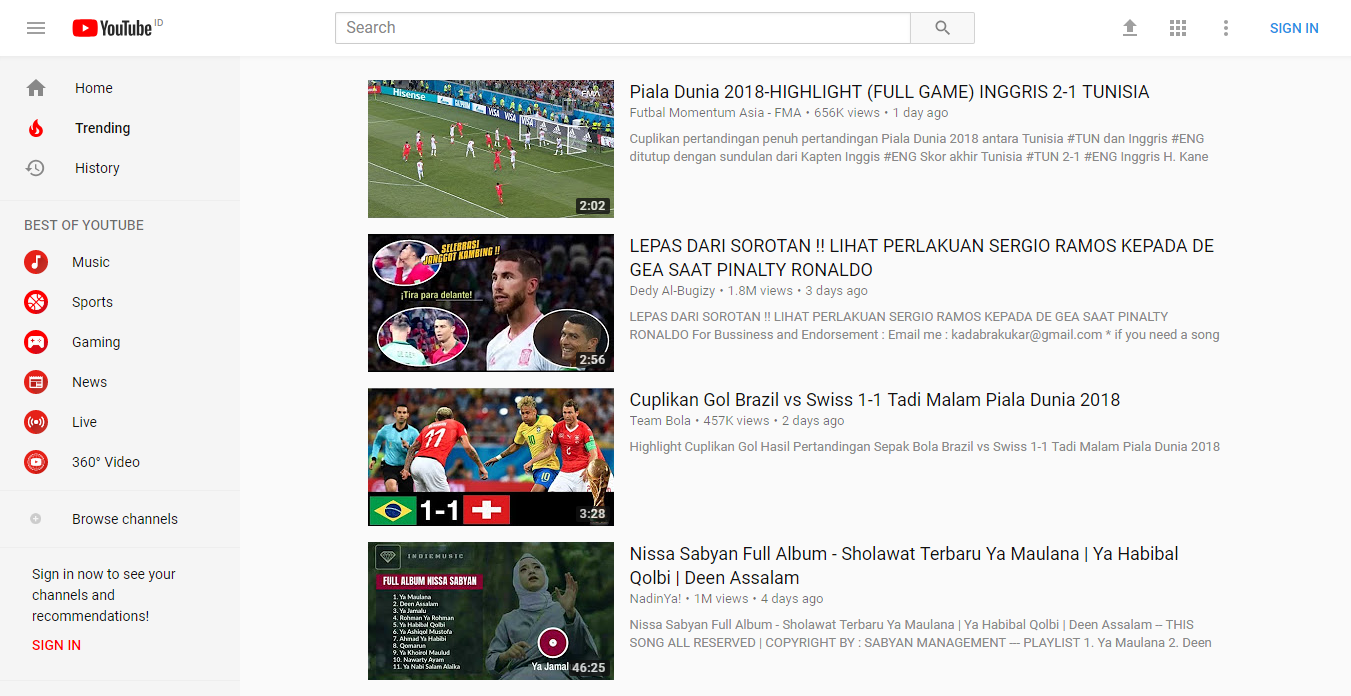Click the History clock icon
This screenshot has width=1351, height=696.
coord(36,168)
